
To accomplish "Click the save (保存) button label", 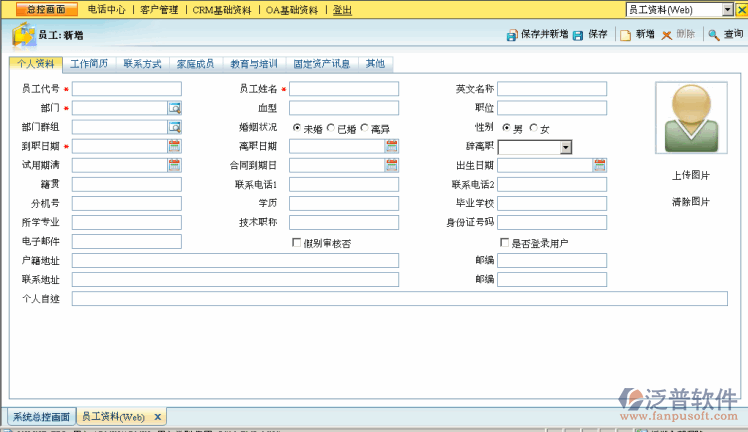I will click(x=598, y=34).
